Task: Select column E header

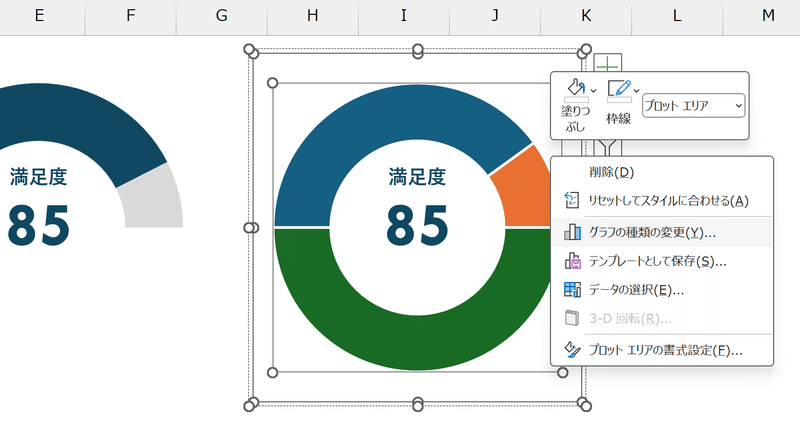Action: click(x=39, y=16)
